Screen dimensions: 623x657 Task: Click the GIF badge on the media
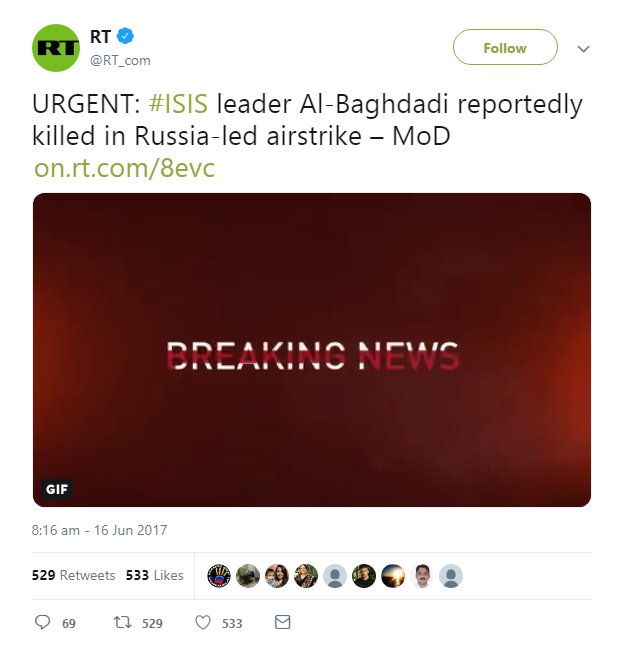(57, 489)
